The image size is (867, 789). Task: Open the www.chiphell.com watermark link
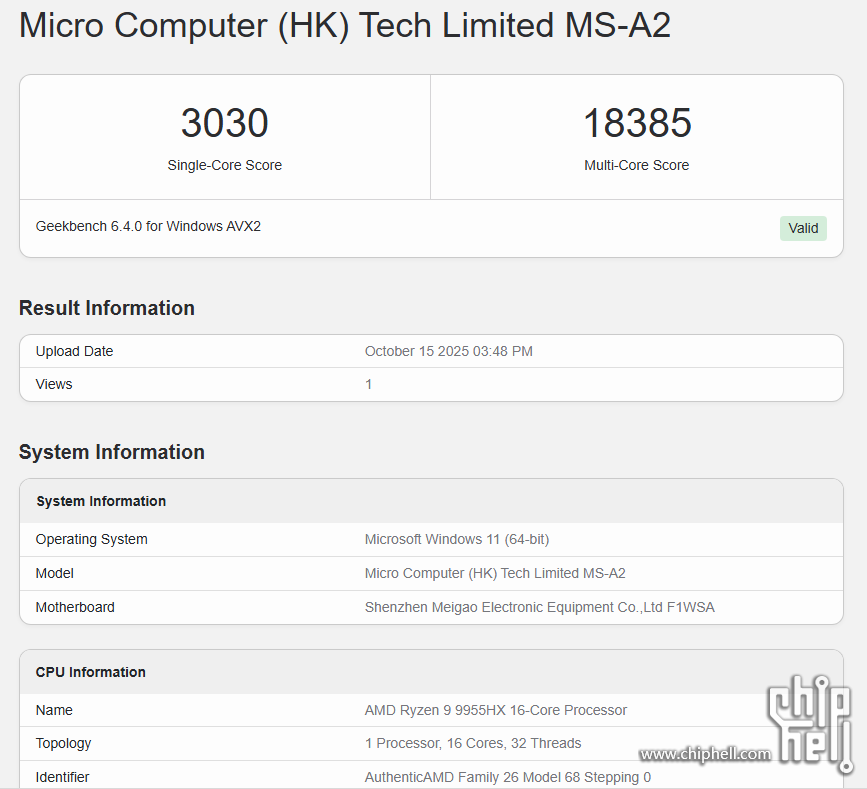pyautogui.click(x=705, y=754)
